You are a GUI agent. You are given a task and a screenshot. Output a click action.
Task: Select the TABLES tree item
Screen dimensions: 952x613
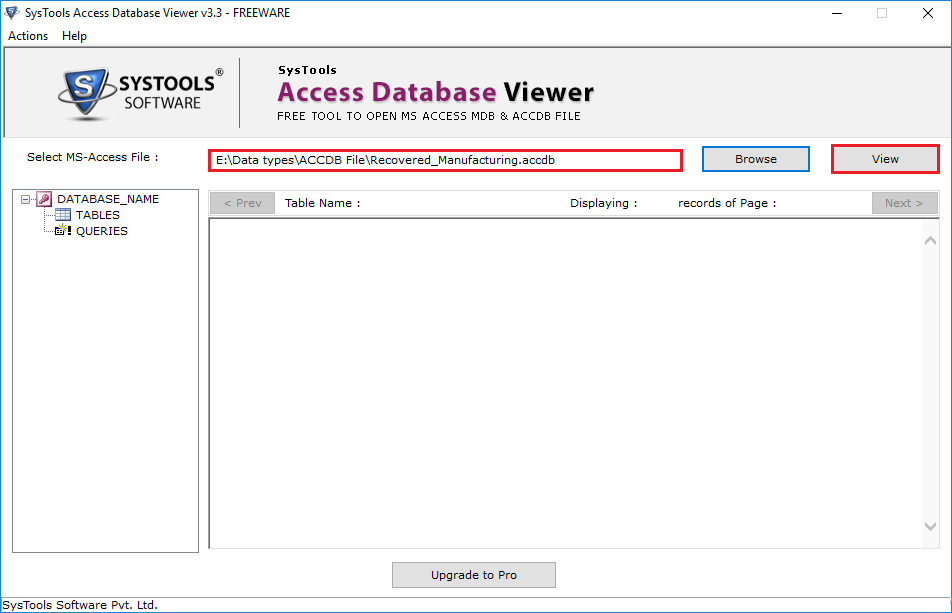click(98, 215)
